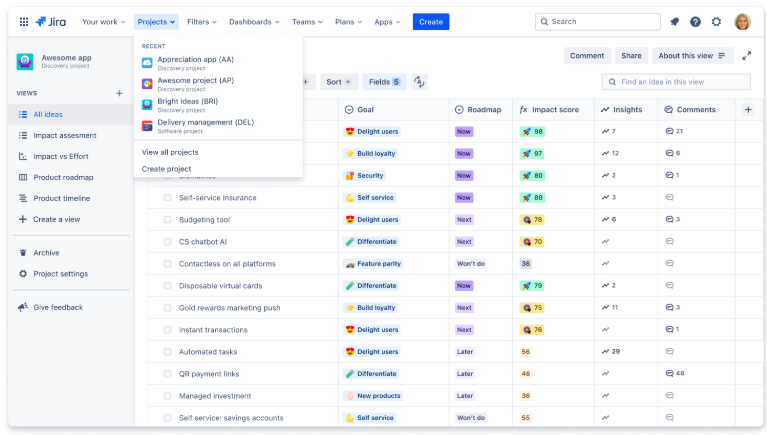
Task: Click the Project settings gear icon
Action: 23,274
